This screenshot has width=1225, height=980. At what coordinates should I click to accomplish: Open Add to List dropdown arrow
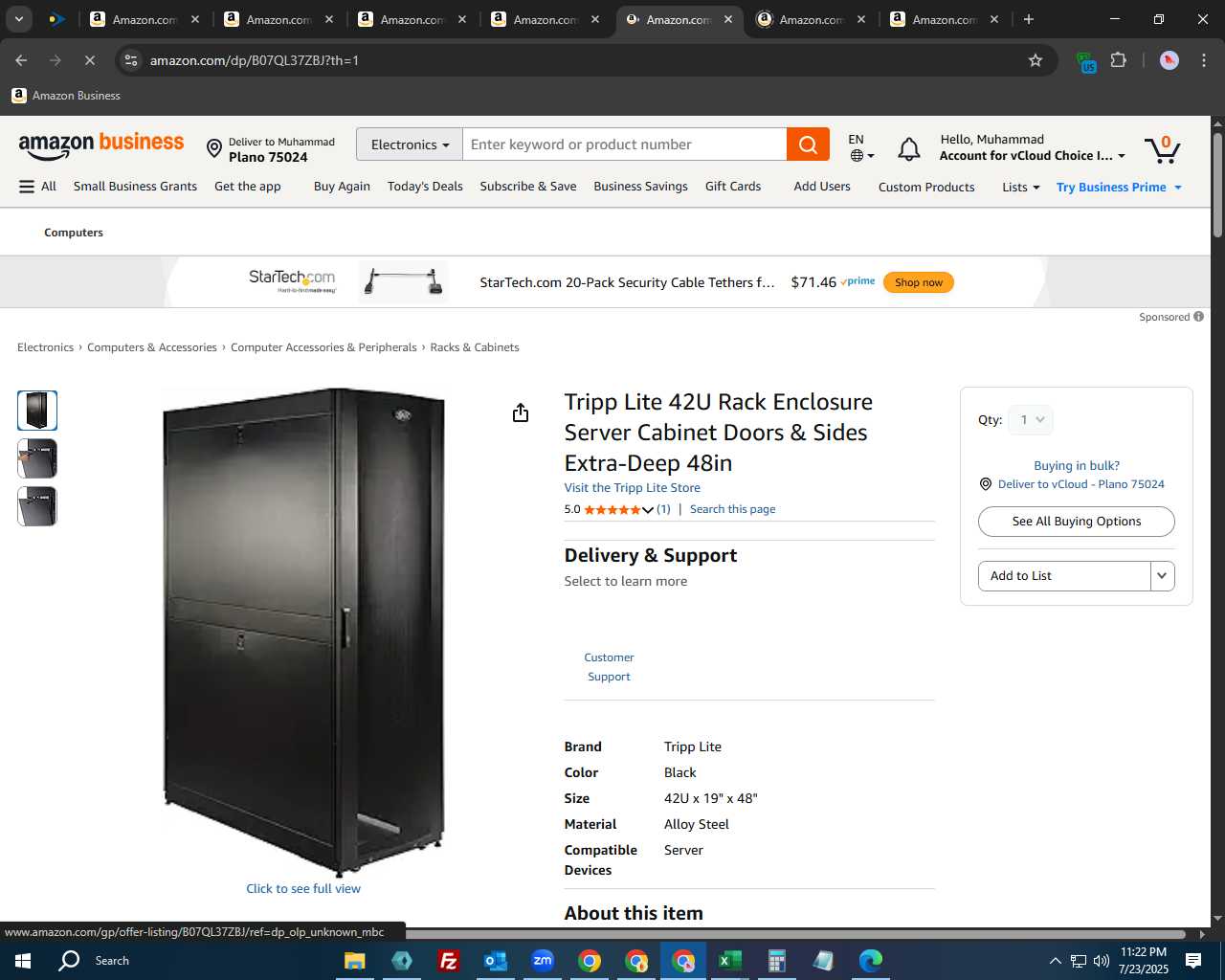coord(1162,576)
